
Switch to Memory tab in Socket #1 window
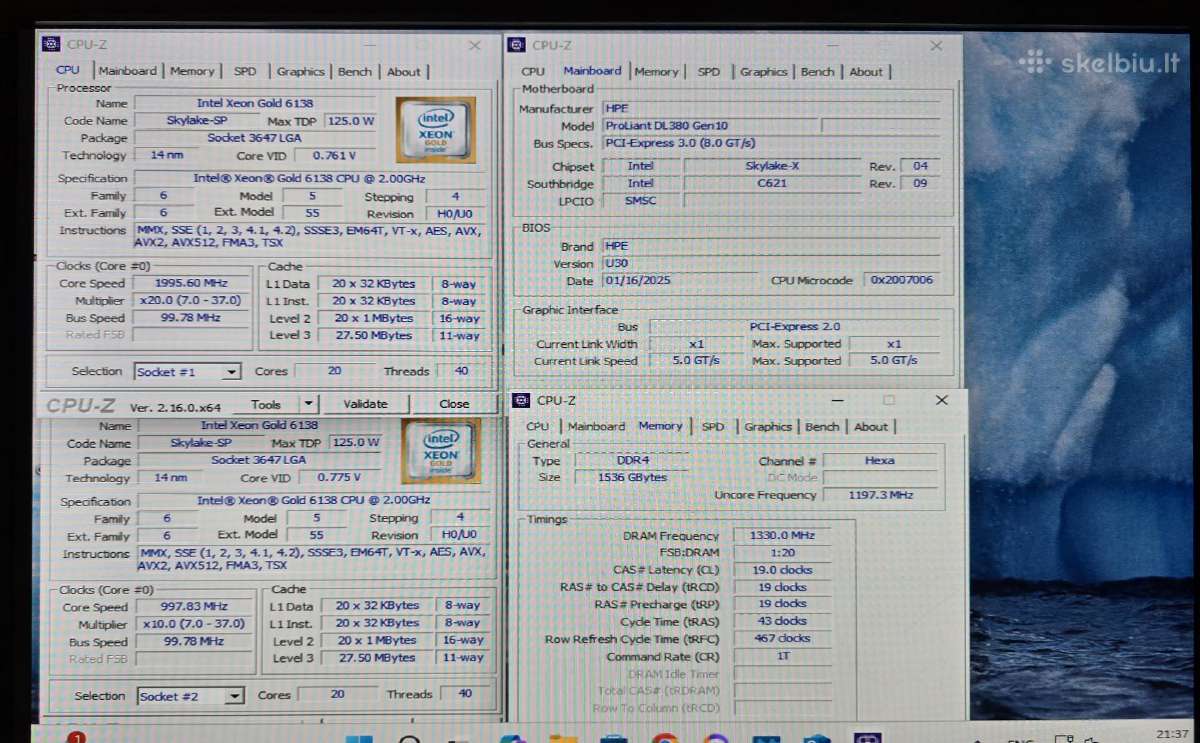(192, 71)
